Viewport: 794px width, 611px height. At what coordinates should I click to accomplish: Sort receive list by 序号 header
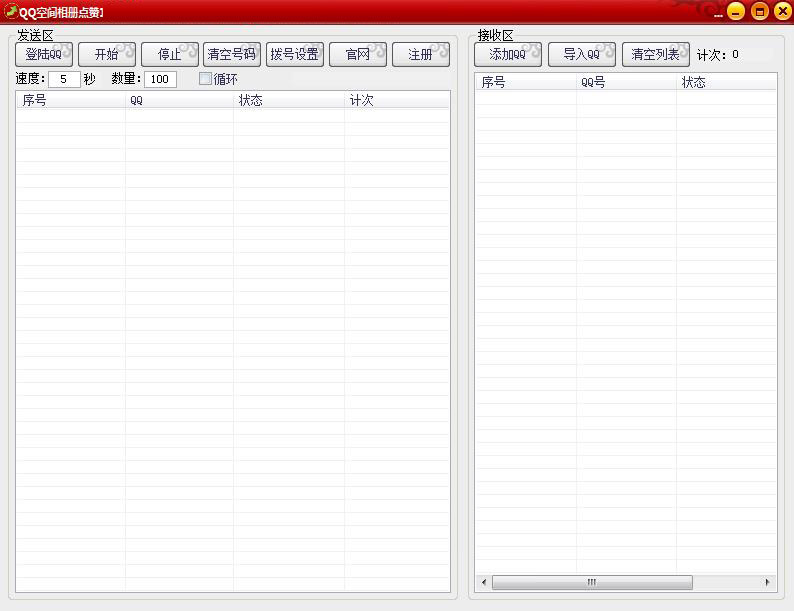[526, 82]
